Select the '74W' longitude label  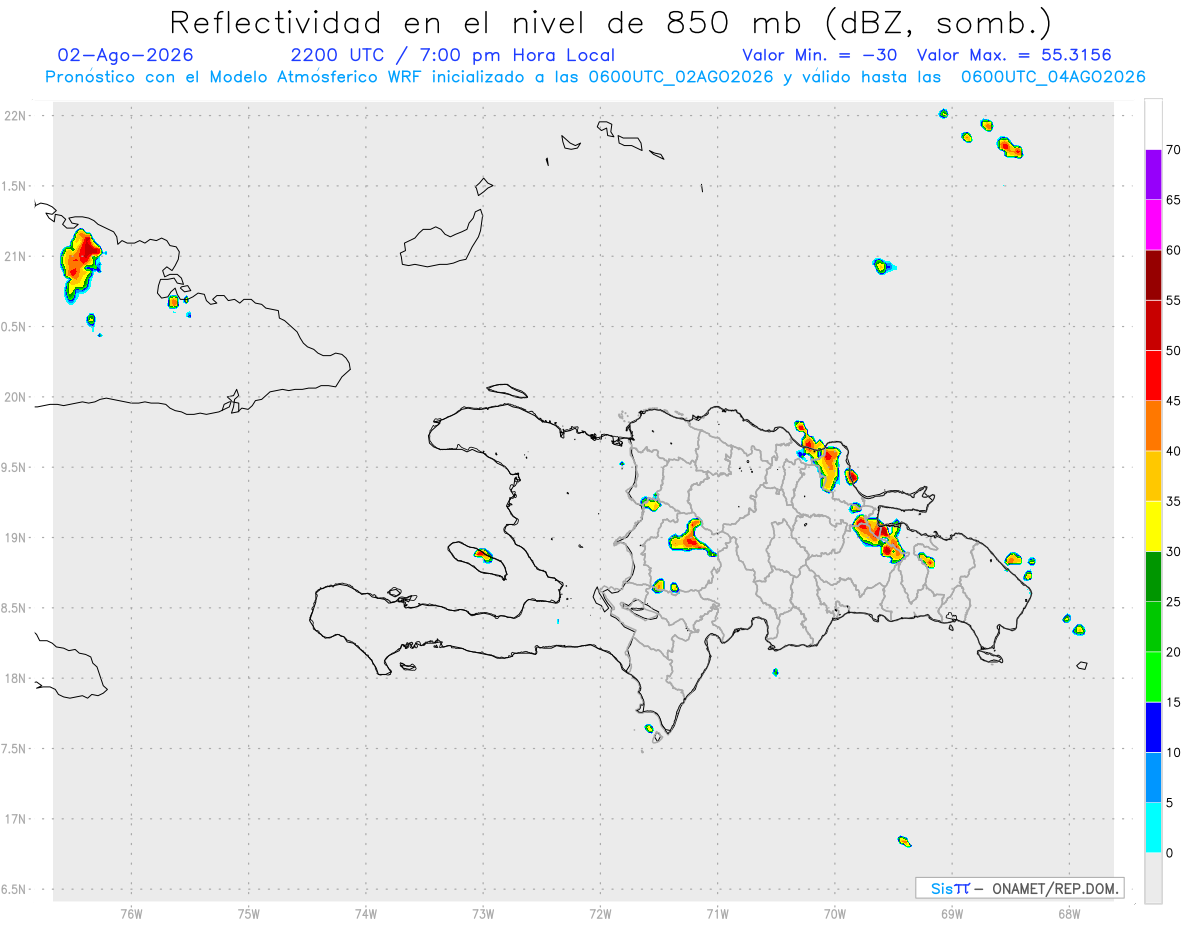tap(366, 913)
